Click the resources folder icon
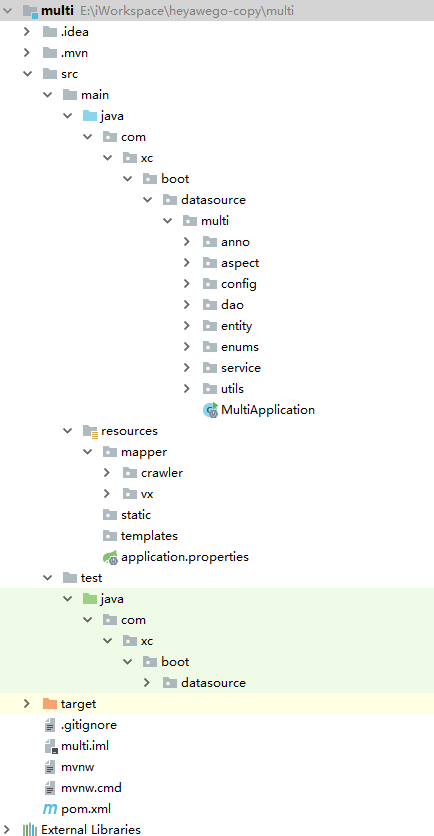Viewport: 434px width, 836px height. pyautogui.click(x=90, y=431)
